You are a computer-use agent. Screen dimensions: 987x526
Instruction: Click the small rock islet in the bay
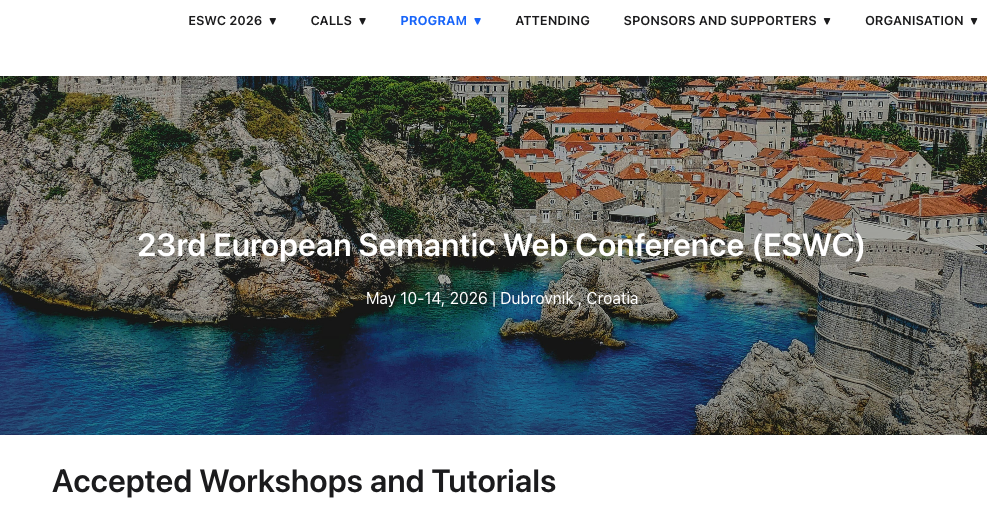click(x=570, y=320)
